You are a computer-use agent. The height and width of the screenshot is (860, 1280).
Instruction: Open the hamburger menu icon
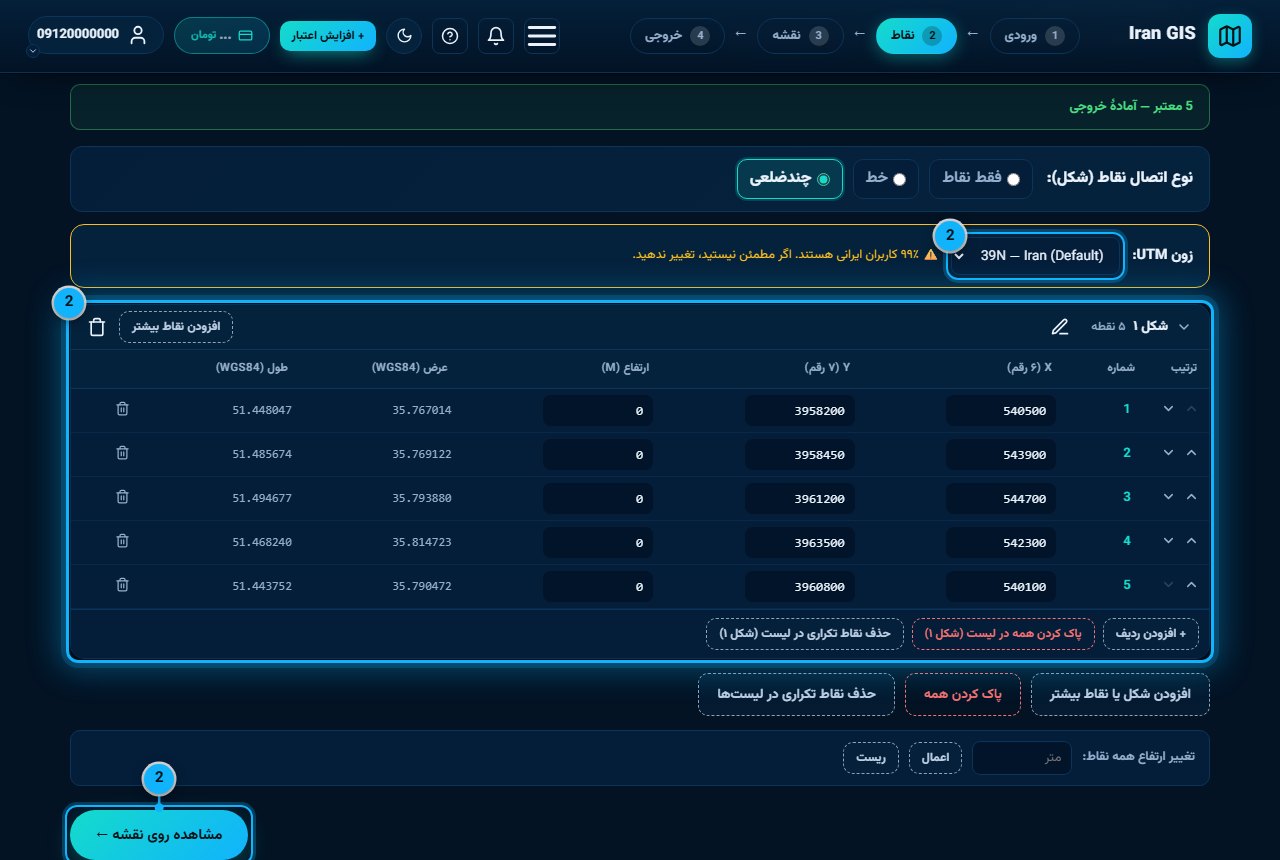(x=541, y=36)
